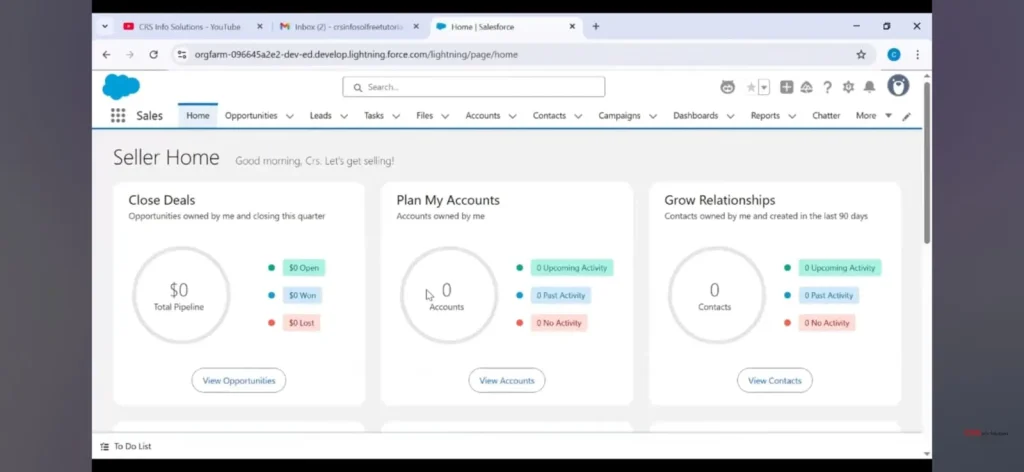1024x472 pixels.
Task: Expand the Accounts tab dropdown chevron
Action: coord(512,116)
